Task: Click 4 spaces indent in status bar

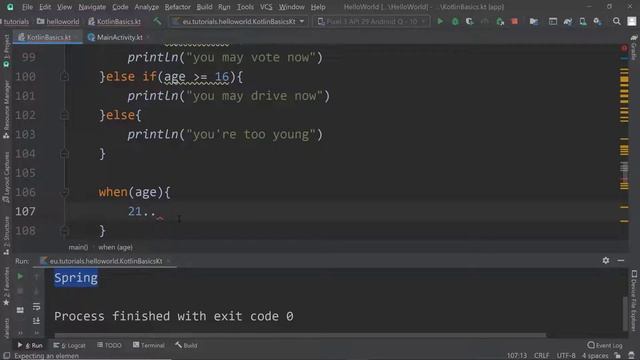Action: (595, 356)
